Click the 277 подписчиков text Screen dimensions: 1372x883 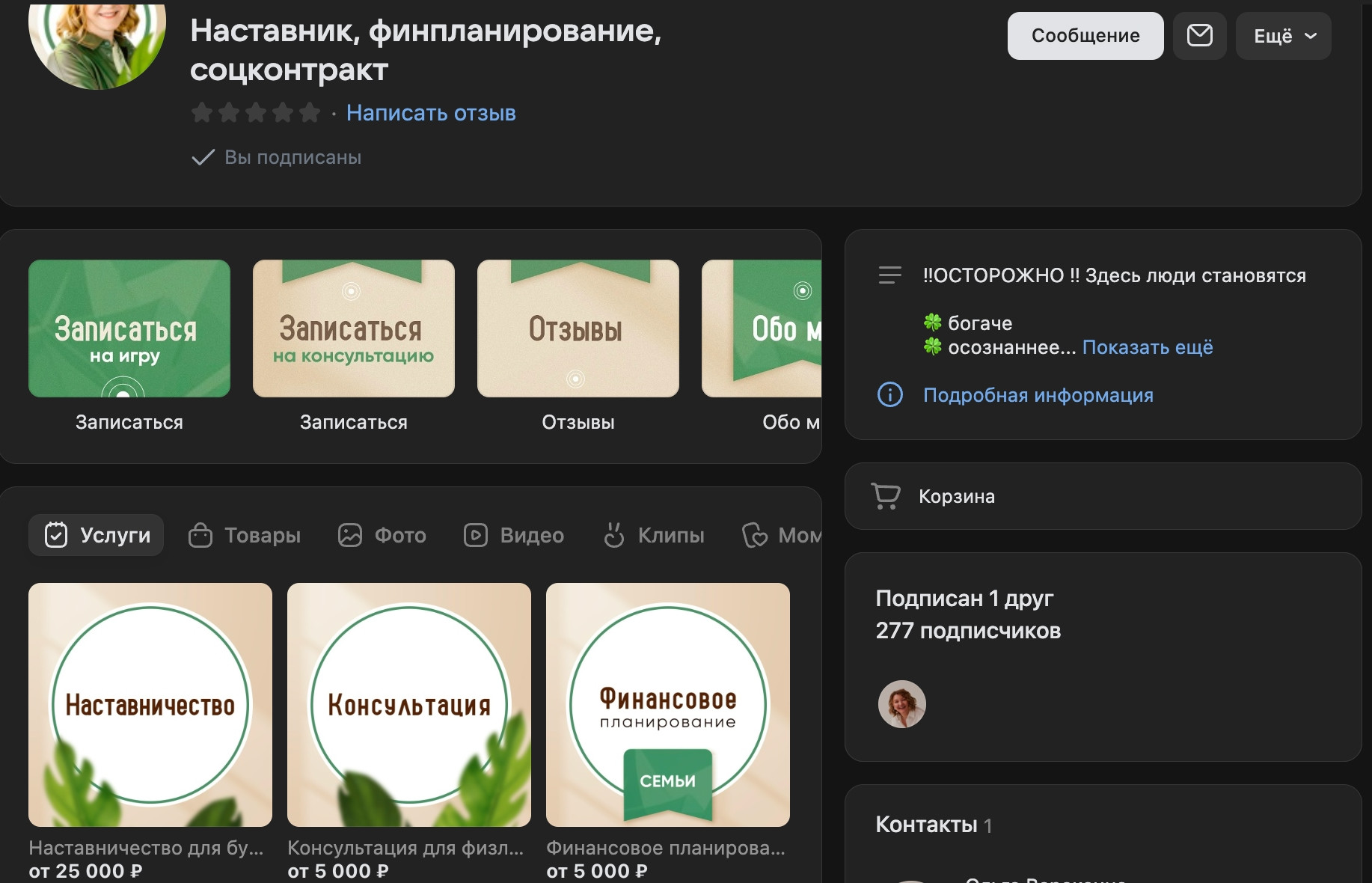click(x=968, y=631)
